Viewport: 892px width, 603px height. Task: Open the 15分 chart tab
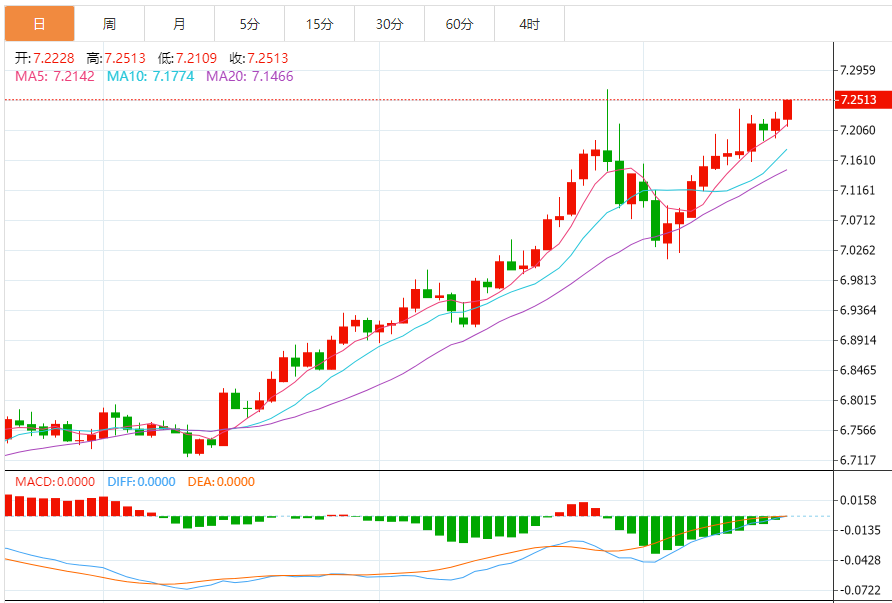319,24
